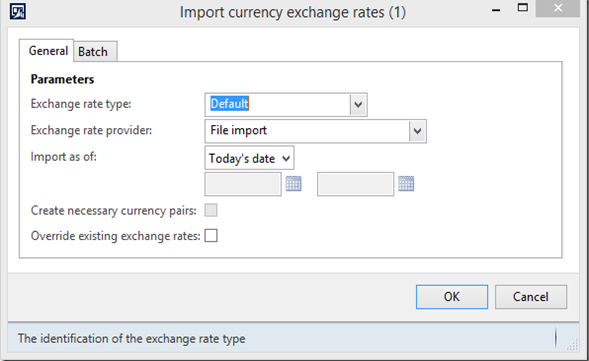The image size is (589, 361).
Task: Click the first disabled date input field
Action: pos(243,184)
